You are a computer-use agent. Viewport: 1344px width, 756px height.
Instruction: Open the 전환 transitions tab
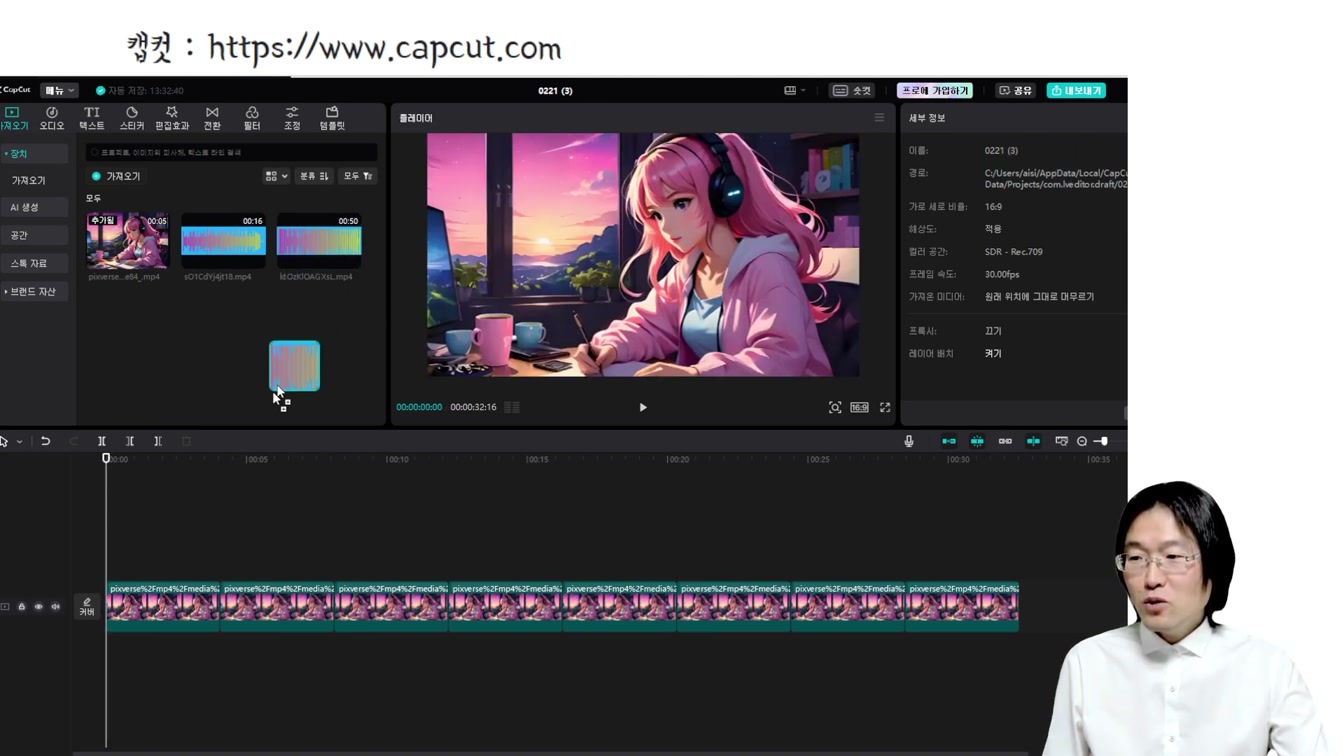(212, 118)
